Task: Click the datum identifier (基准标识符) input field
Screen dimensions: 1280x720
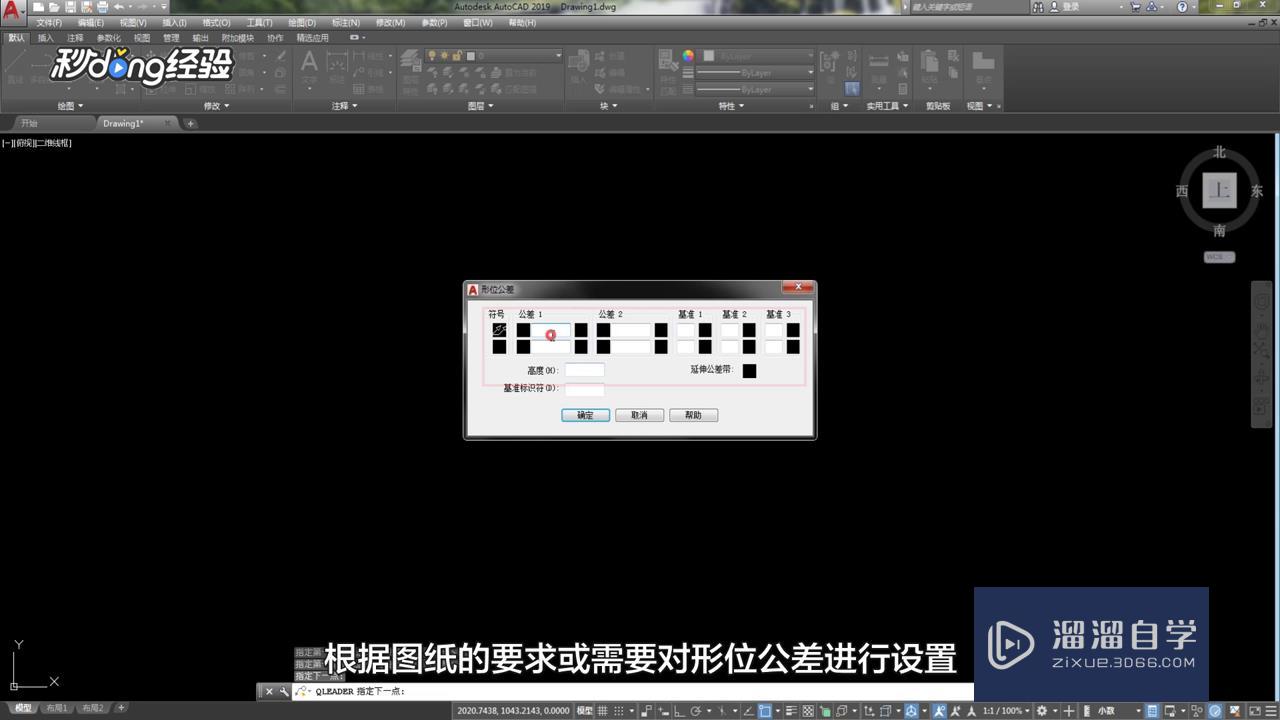Action: [585, 389]
